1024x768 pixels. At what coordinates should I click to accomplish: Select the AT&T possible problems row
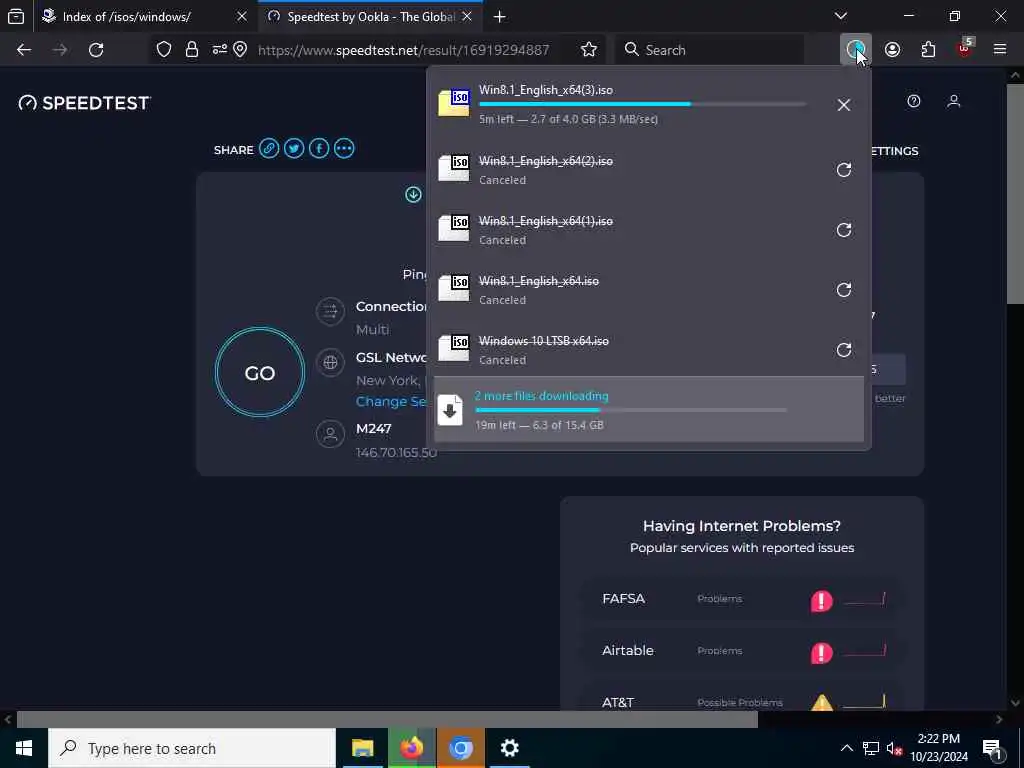(x=742, y=697)
